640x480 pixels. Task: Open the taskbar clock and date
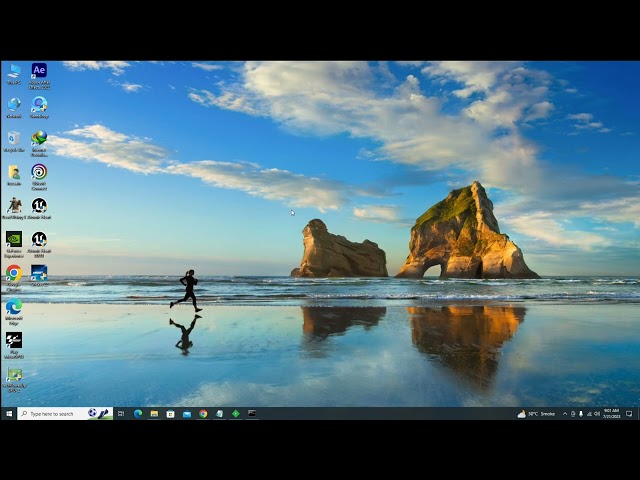pos(611,413)
